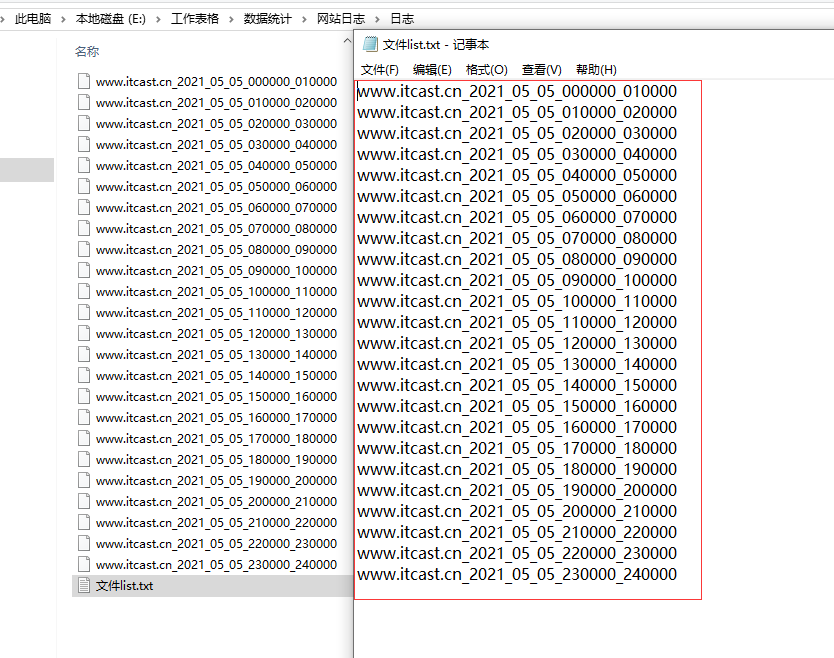Click file icon of www.itcast.cn_2021_05_05_080000_090000 in Explorer
Screen dimensions: 834x658
click(84, 249)
